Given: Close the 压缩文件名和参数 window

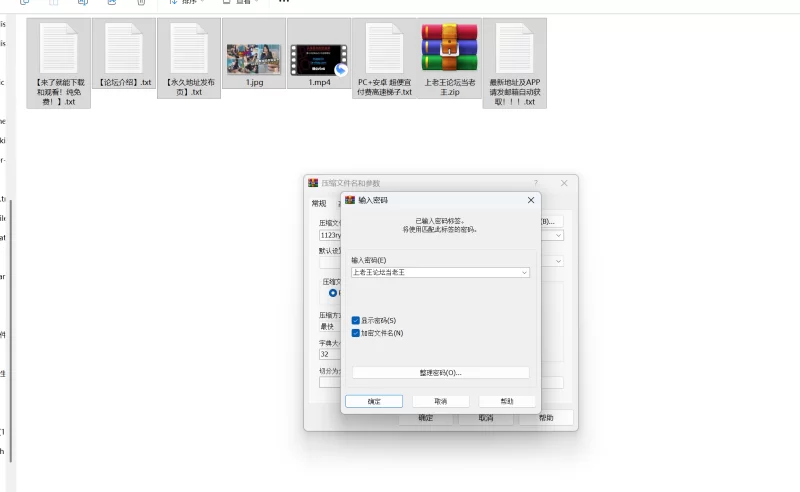Looking at the screenshot, I should 564,183.
